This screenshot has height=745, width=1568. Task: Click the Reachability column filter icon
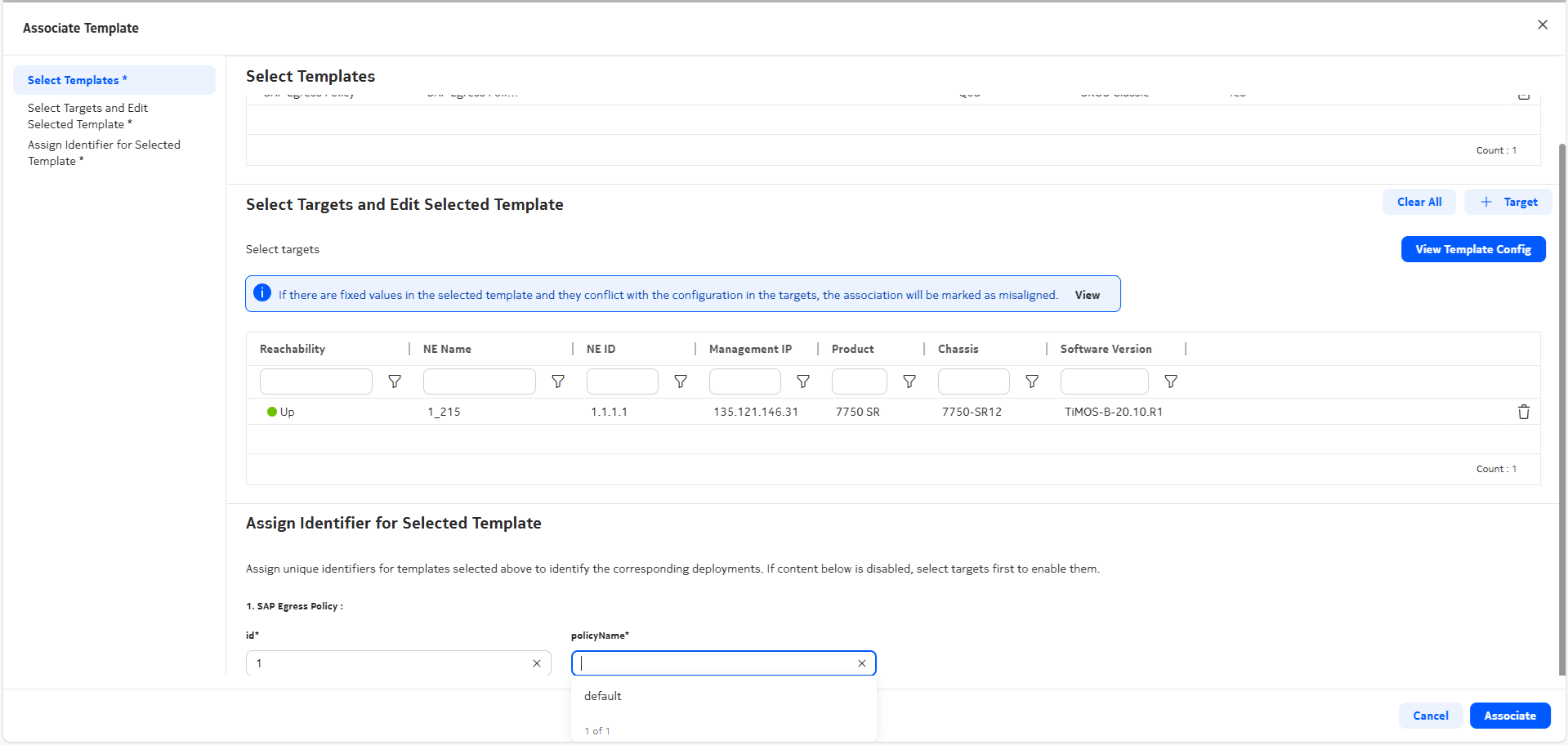(395, 381)
